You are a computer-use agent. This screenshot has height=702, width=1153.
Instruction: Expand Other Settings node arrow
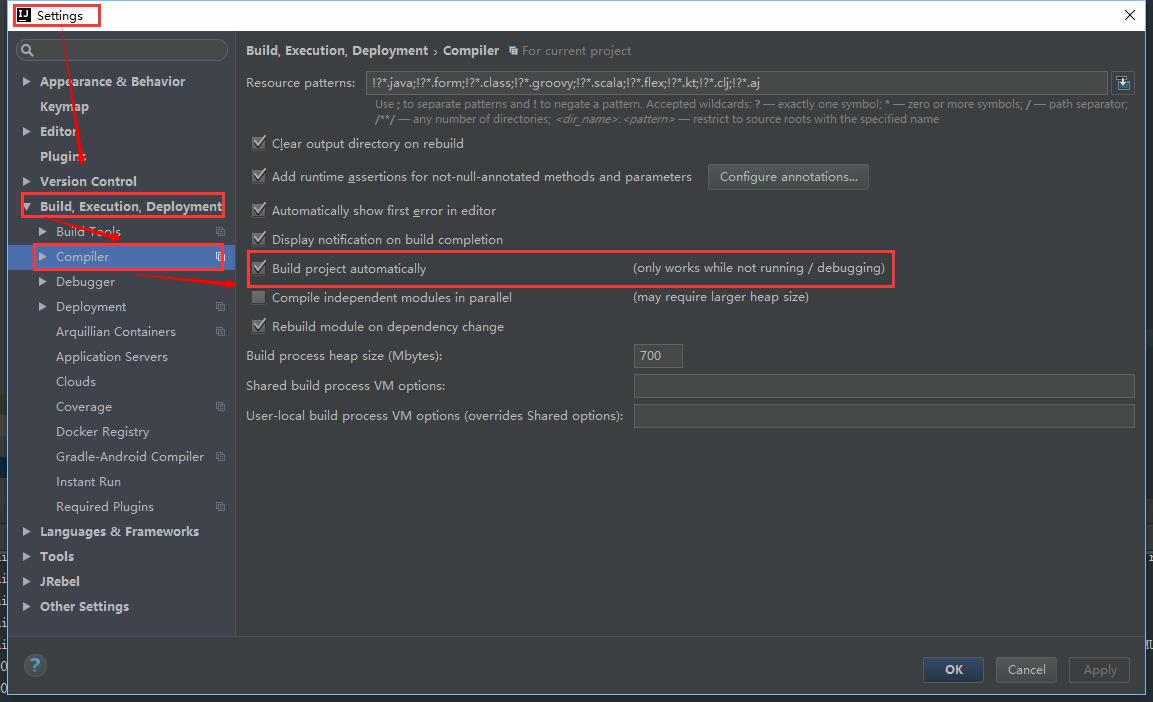[x=26, y=606]
